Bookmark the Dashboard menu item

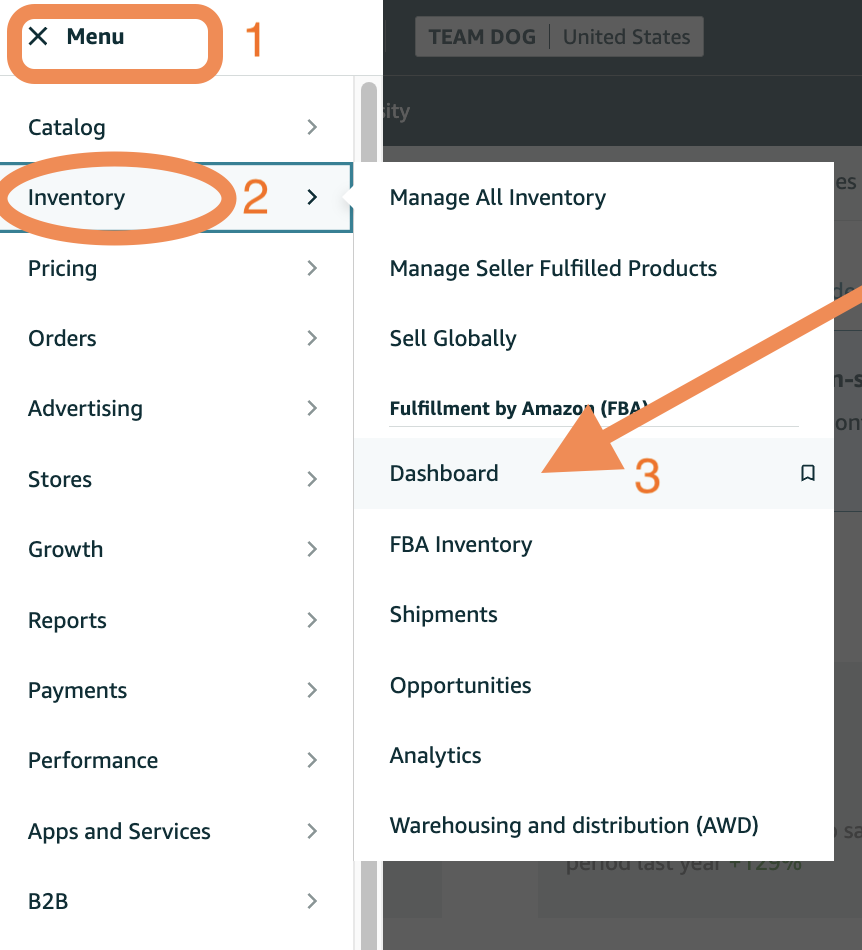[x=808, y=473]
